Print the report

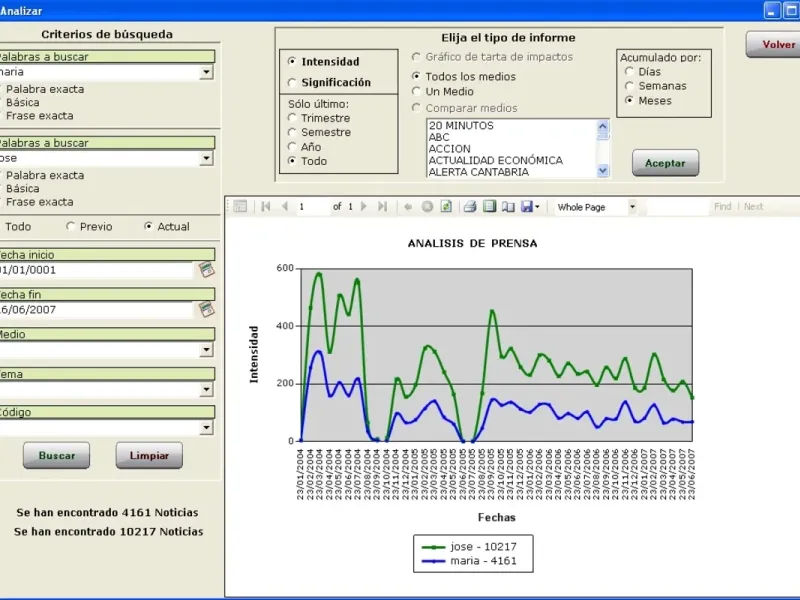tap(470, 207)
